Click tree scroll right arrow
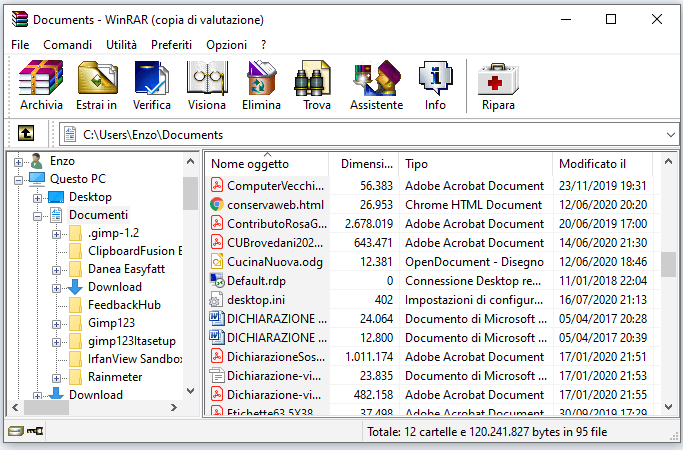 [x=174, y=407]
